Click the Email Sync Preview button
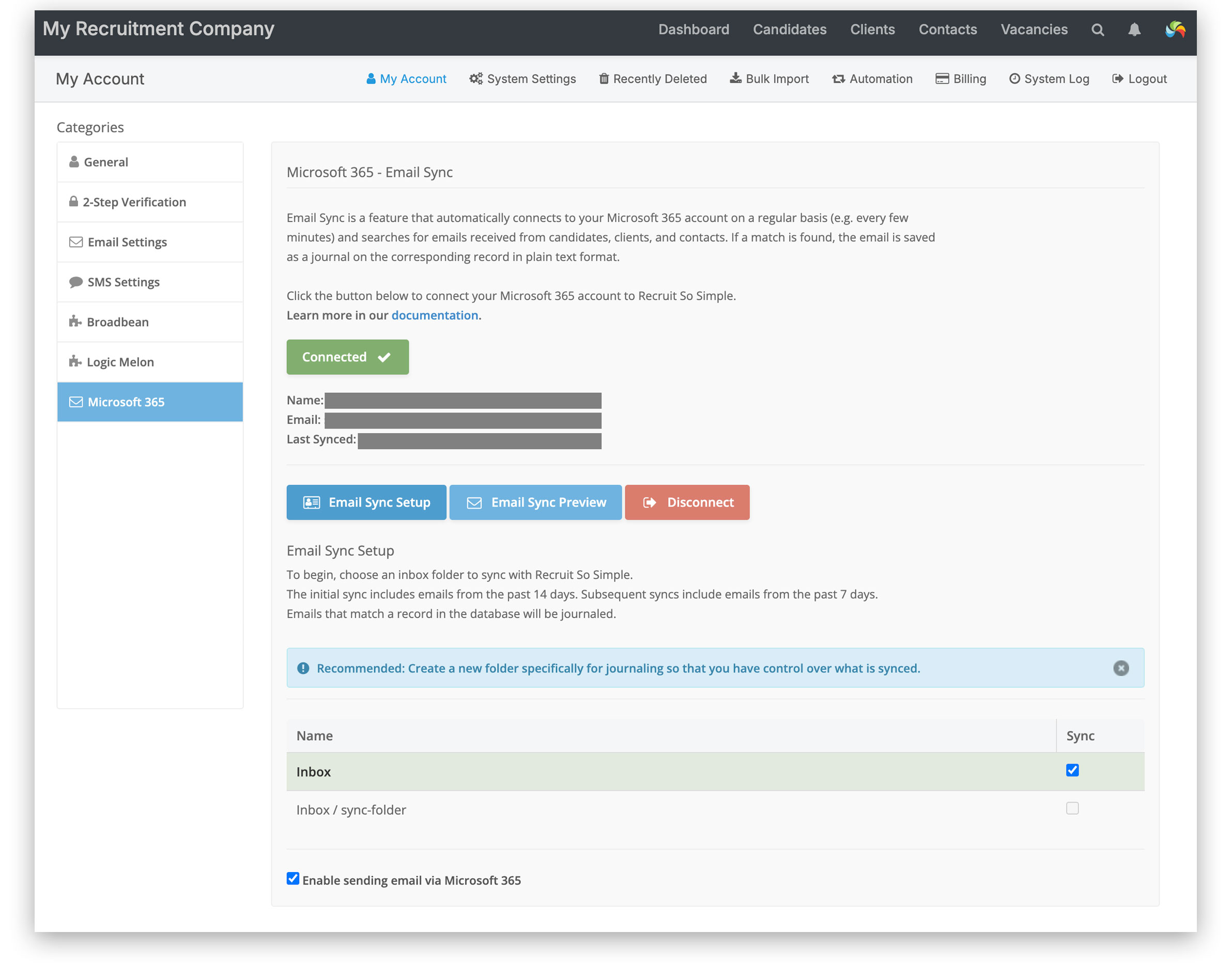Image resolution: width=1232 pixels, height=977 pixels. (535, 502)
